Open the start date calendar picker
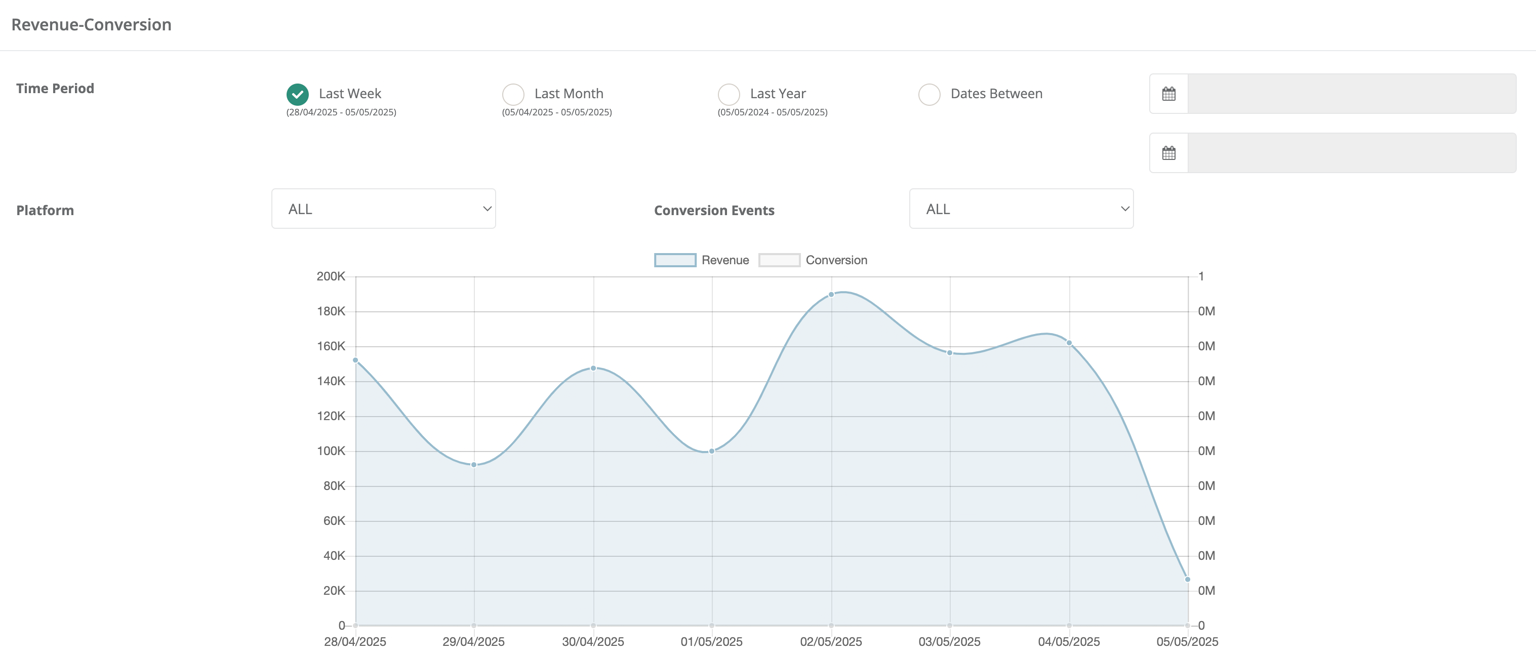The image size is (1536, 656). pyautogui.click(x=1168, y=93)
